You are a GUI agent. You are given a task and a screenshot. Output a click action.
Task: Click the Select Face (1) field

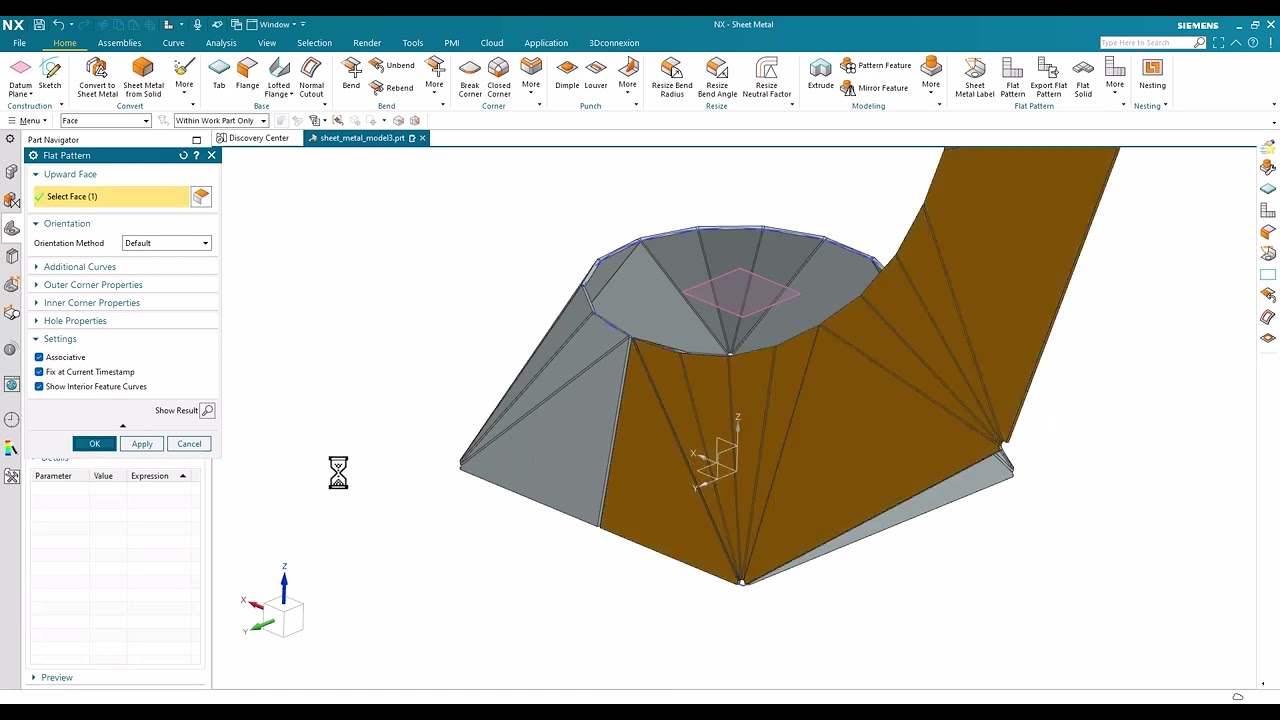click(x=111, y=197)
